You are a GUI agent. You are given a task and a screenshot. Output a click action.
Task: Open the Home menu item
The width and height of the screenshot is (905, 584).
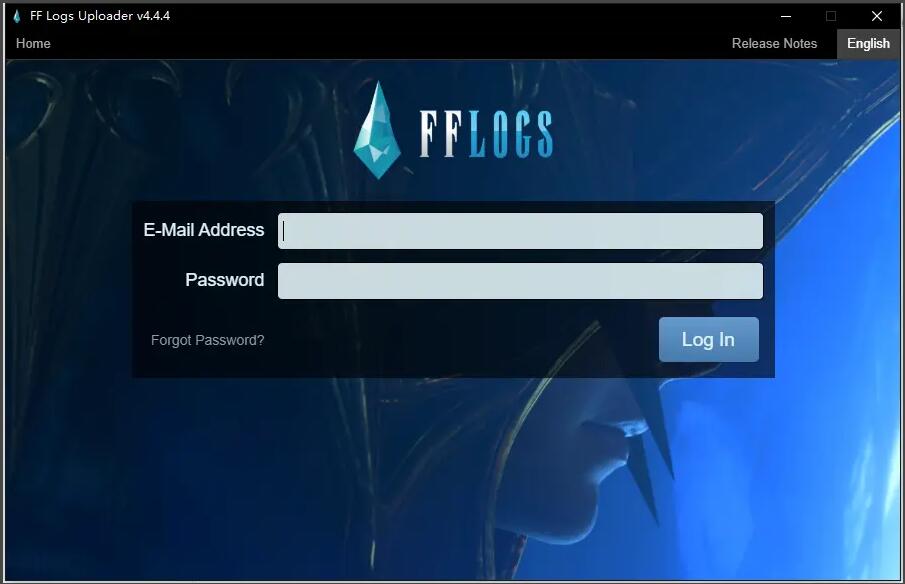click(33, 43)
